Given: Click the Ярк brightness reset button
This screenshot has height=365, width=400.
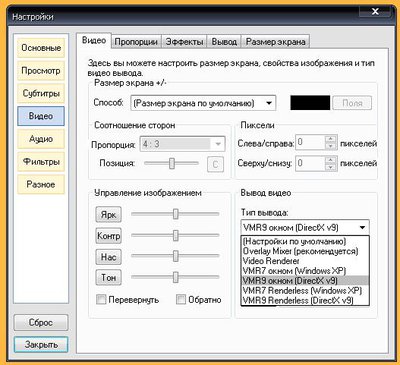Looking at the screenshot, I should (x=108, y=215).
